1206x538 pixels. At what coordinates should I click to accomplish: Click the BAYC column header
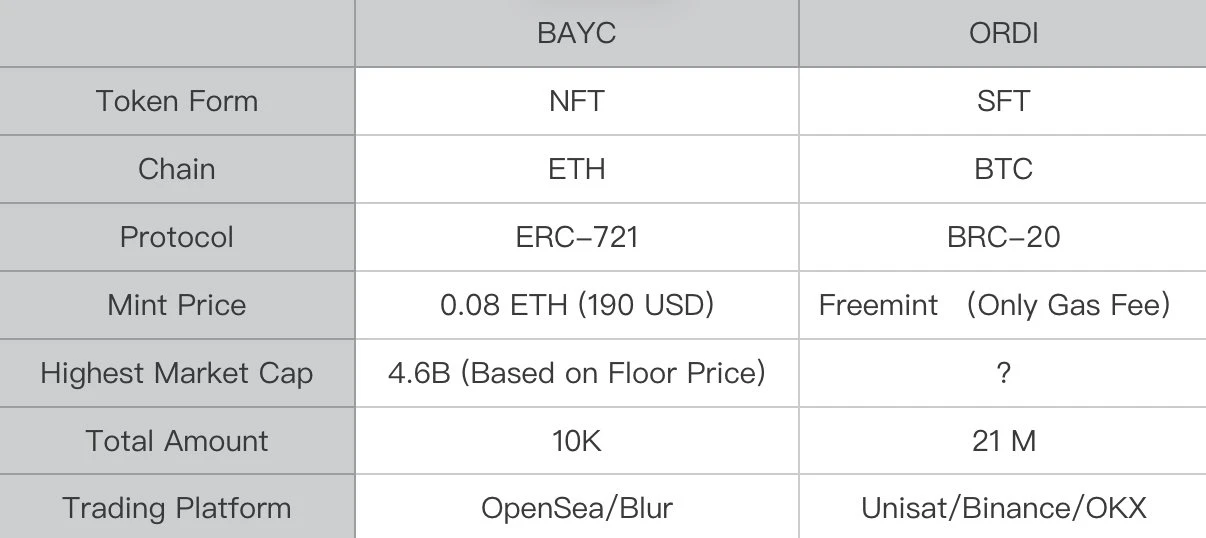pos(576,33)
